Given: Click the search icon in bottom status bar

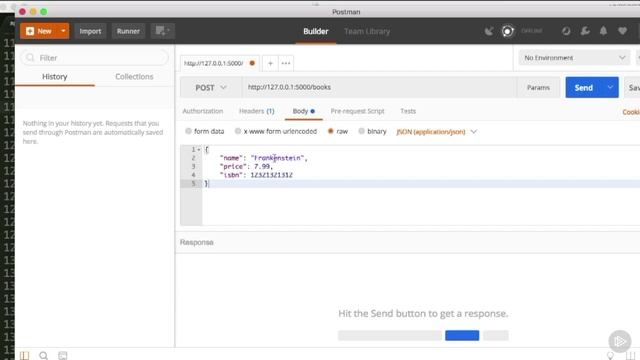Looking at the screenshot, I should 43,356.
